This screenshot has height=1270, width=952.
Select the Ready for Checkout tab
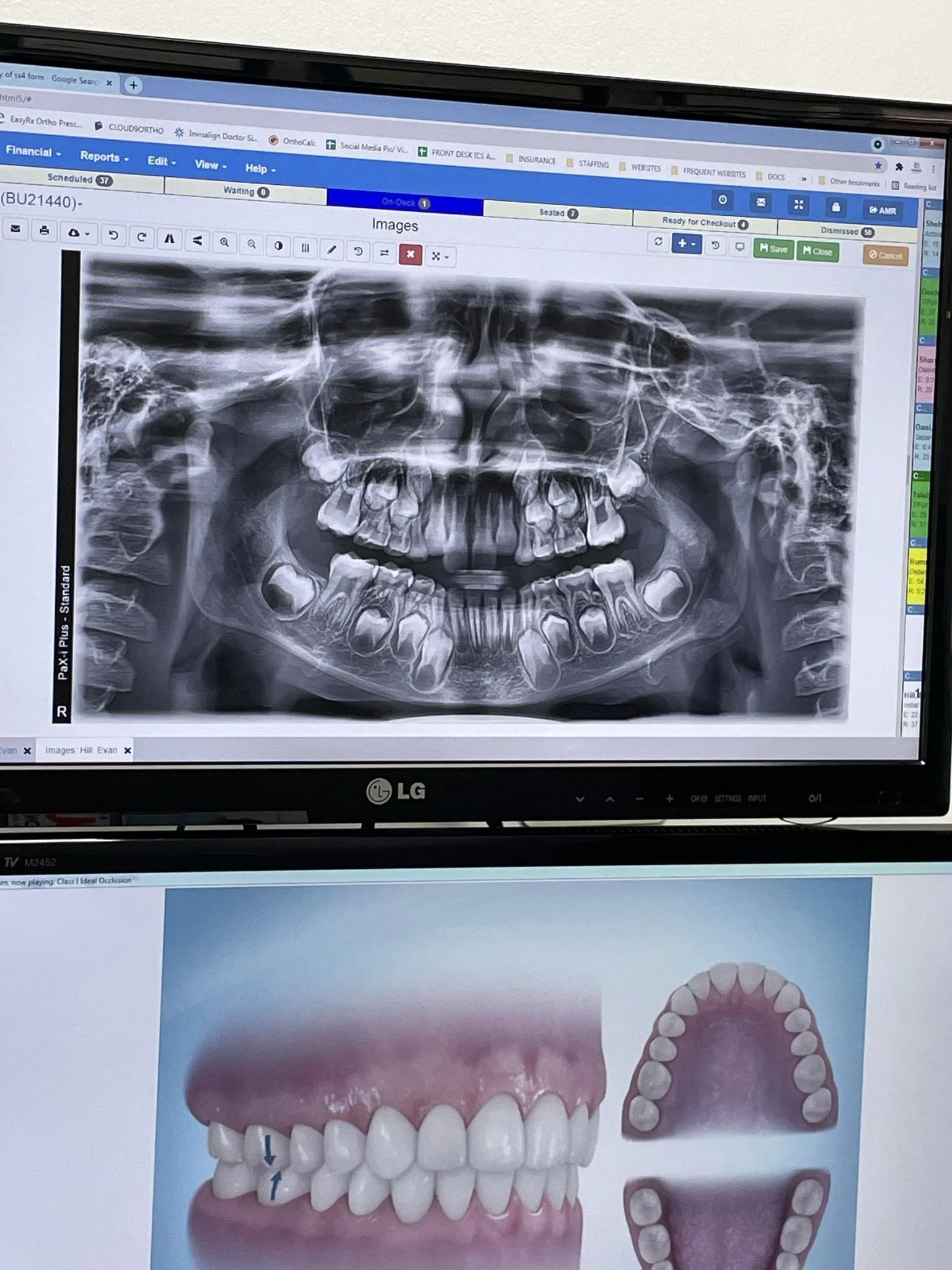[x=705, y=222]
